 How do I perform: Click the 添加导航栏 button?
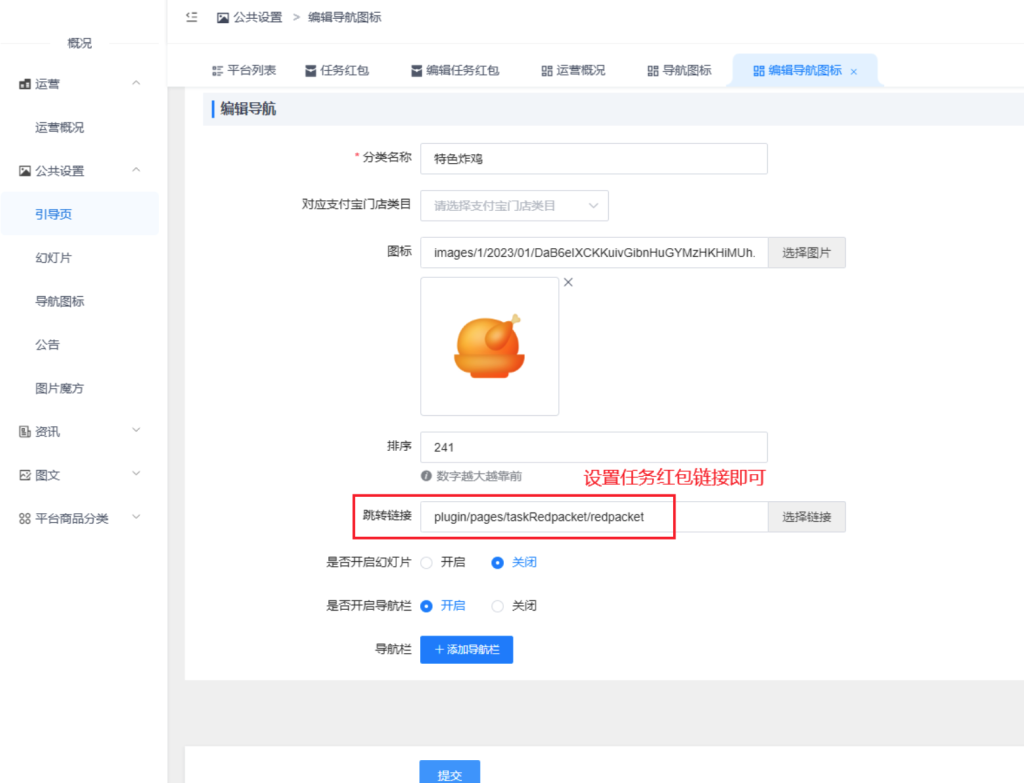click(466, 650)
